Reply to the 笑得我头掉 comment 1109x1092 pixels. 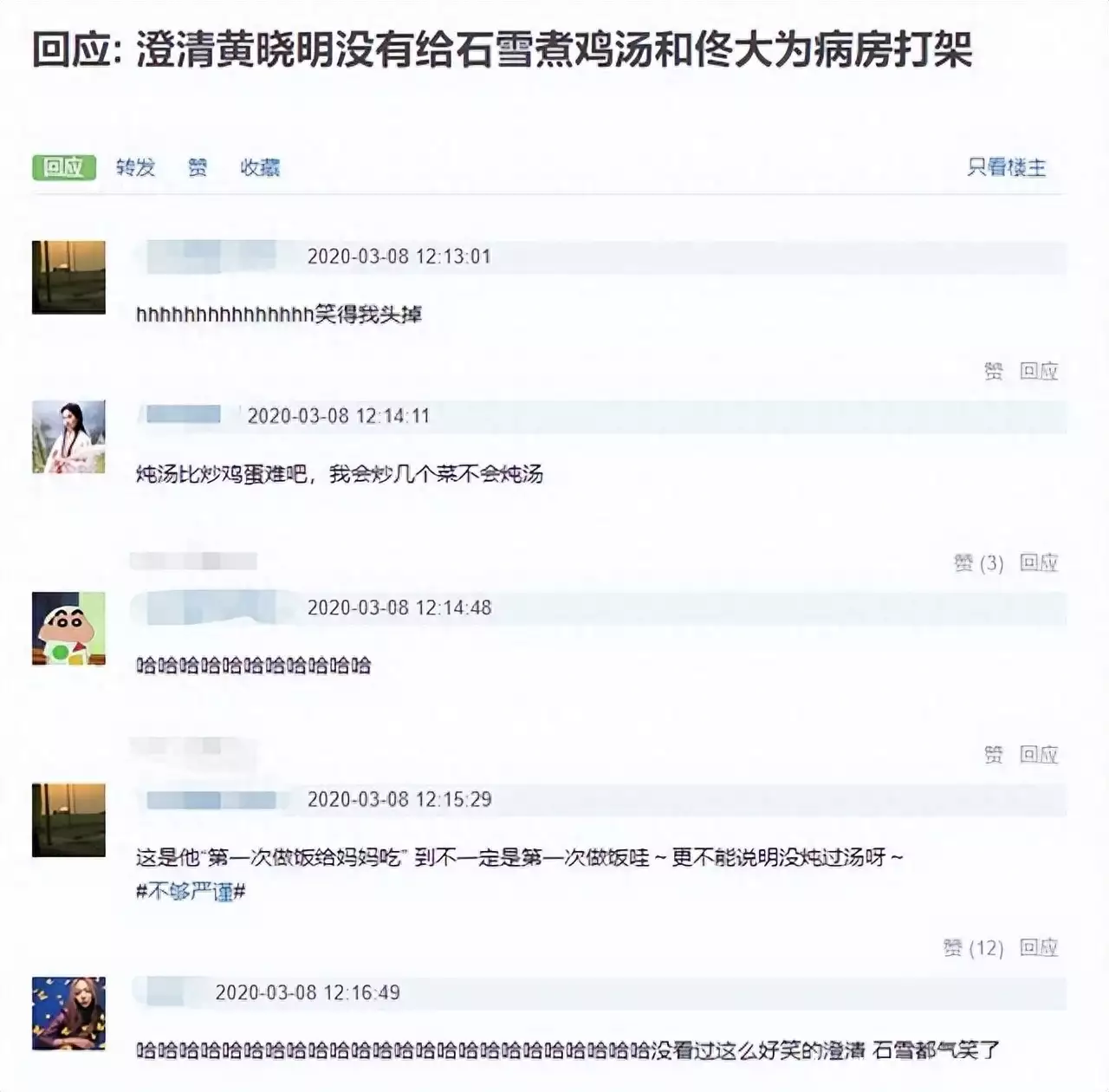(1039, 371)
